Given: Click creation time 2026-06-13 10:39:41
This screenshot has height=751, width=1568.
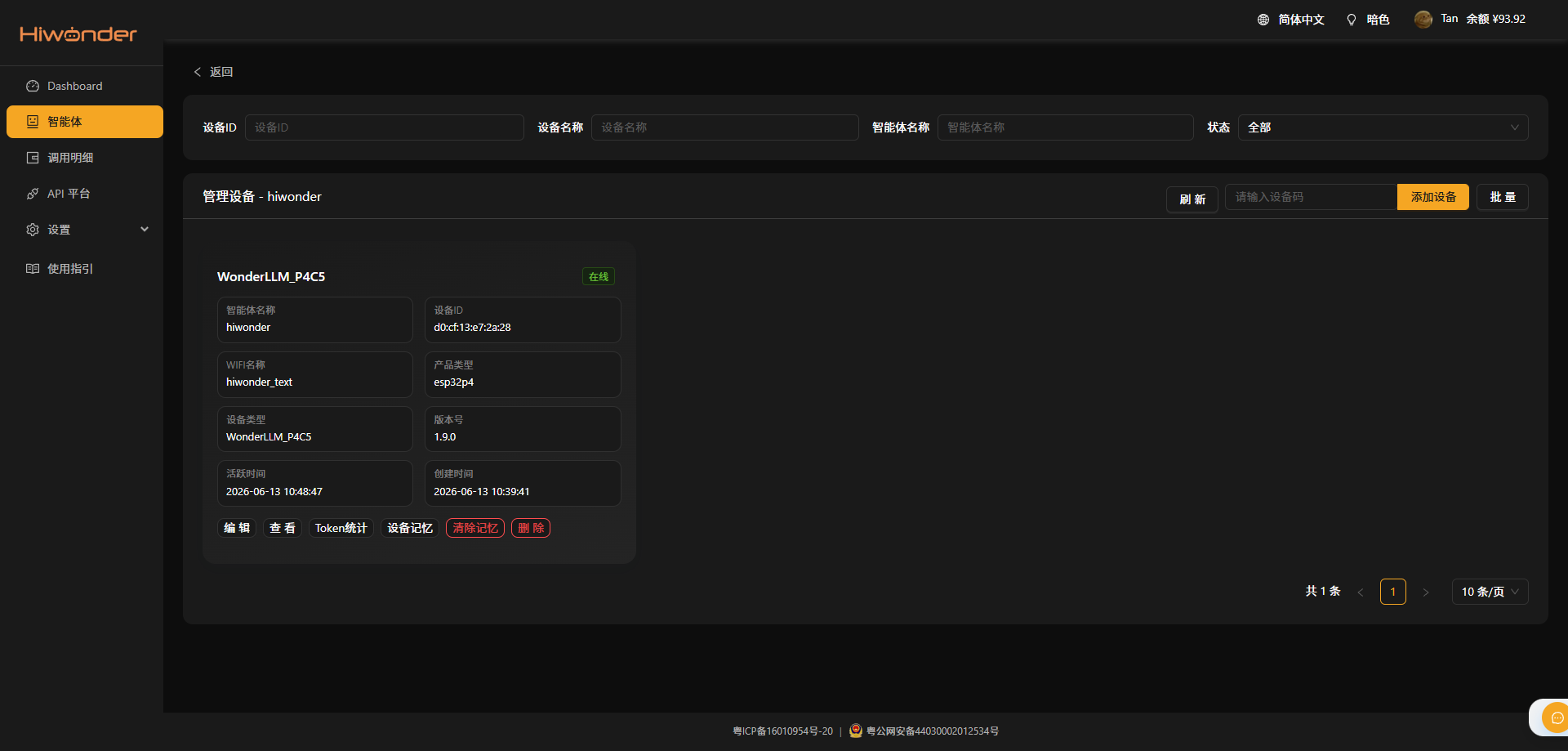Looking at the screenshot, I should pyautogui.click(x=482, y=492).
